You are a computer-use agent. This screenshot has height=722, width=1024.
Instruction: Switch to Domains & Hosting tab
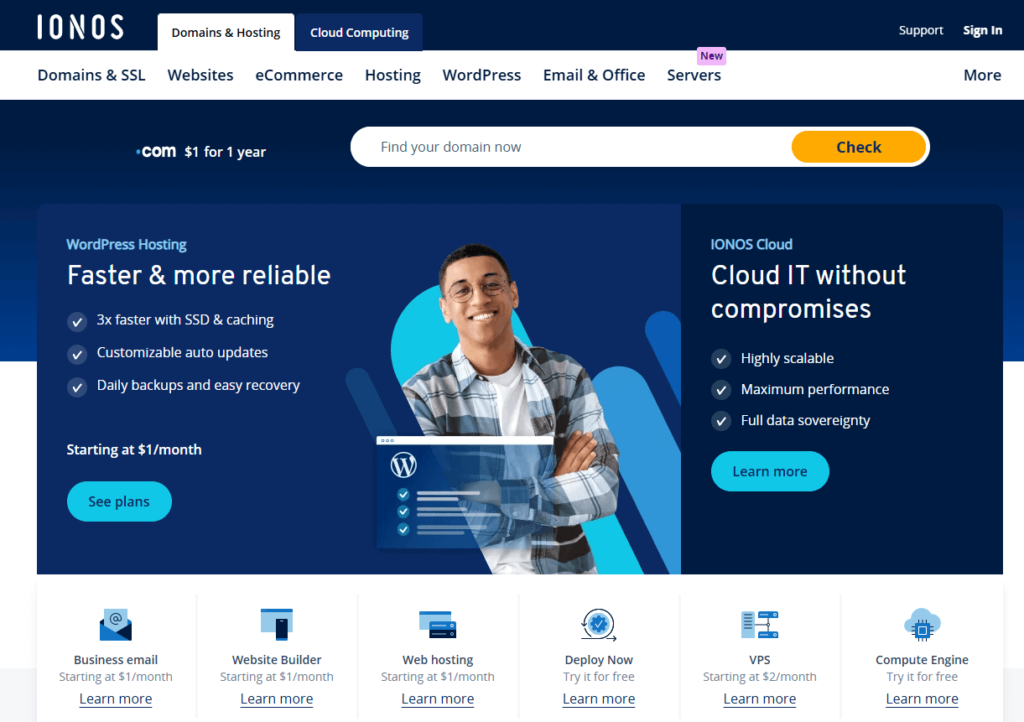point(225,33)
